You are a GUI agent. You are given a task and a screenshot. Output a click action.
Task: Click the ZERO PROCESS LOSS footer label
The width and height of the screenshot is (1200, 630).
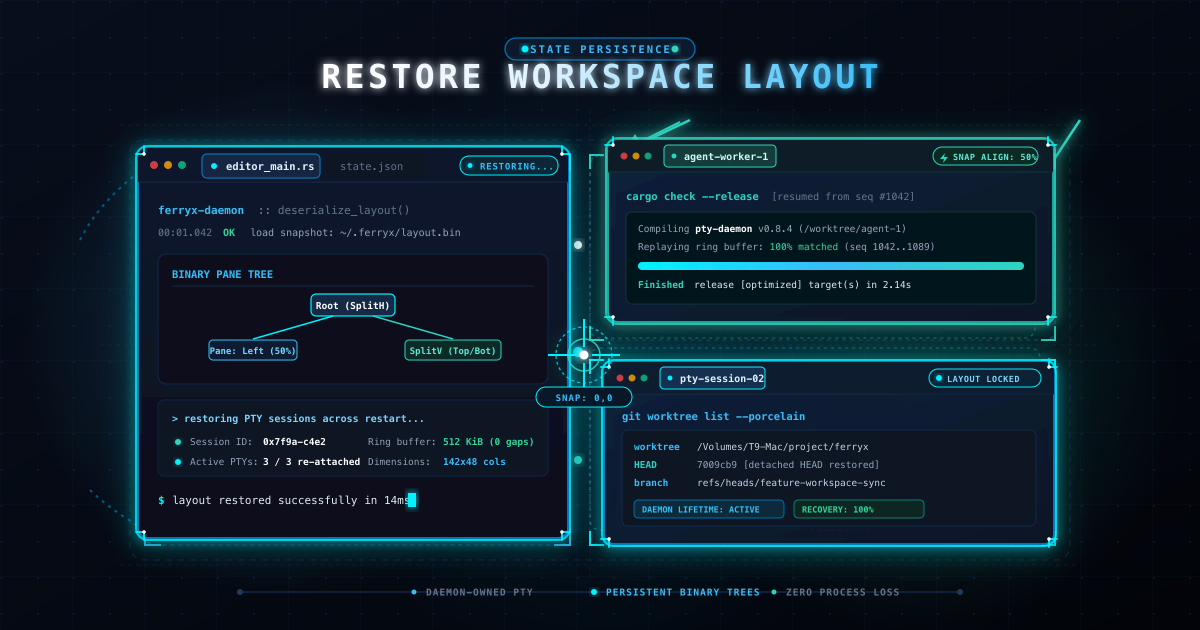click(842, 592)
